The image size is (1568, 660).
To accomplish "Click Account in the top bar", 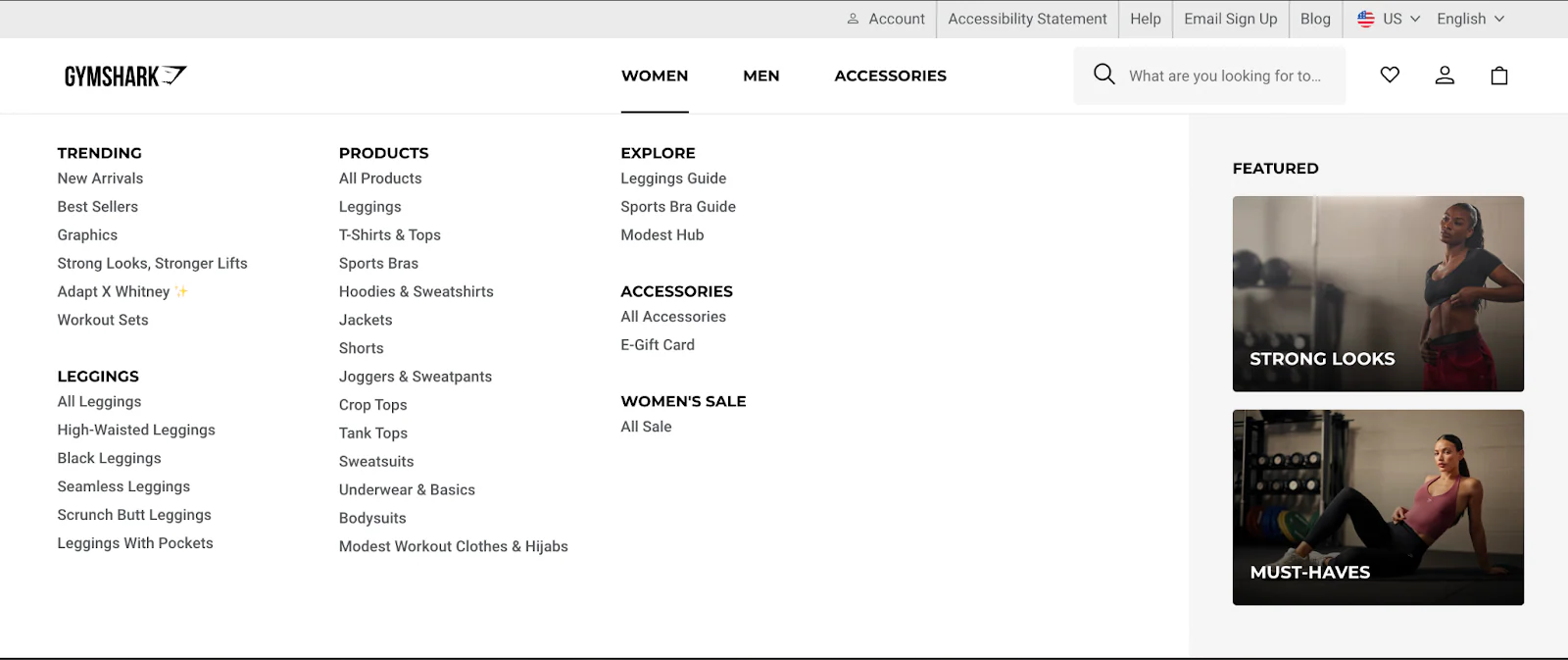I will point(886,19).
